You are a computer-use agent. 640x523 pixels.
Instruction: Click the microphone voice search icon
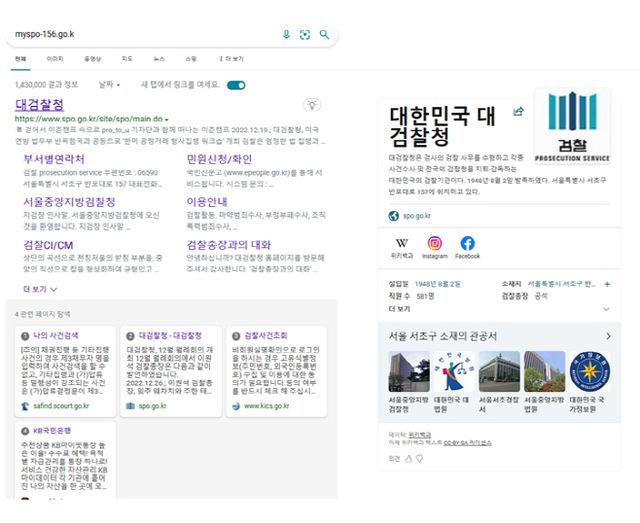[286, 35]
